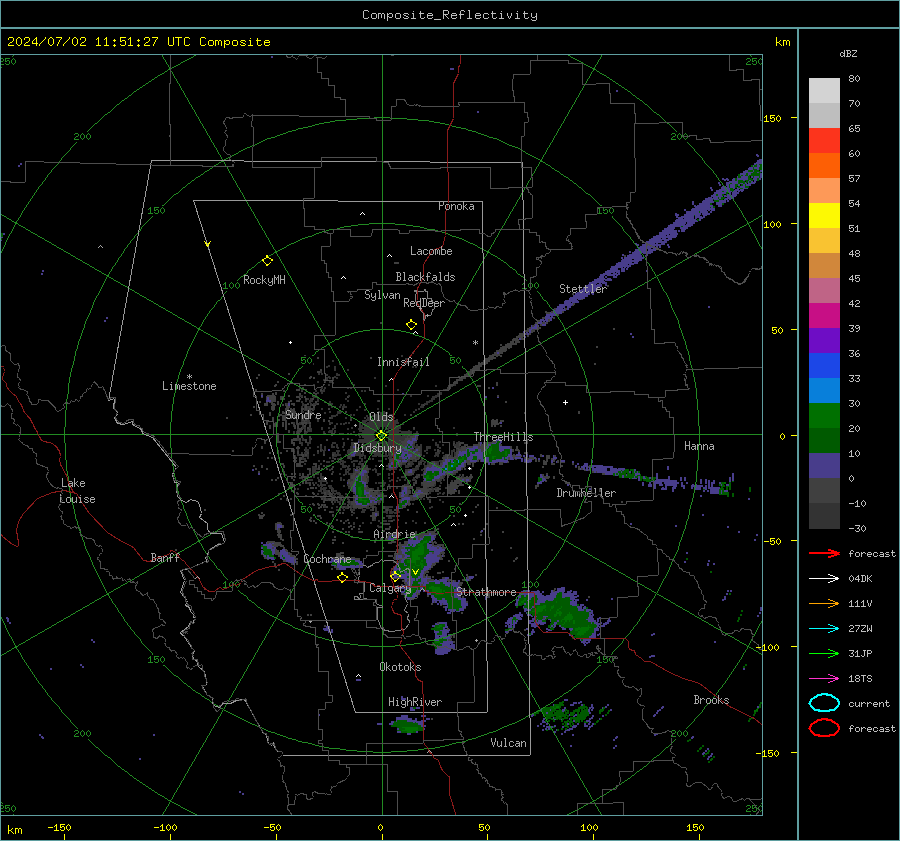Click the magenta 18TS arrow icon
900x841 pixels.
pos(824,679)
